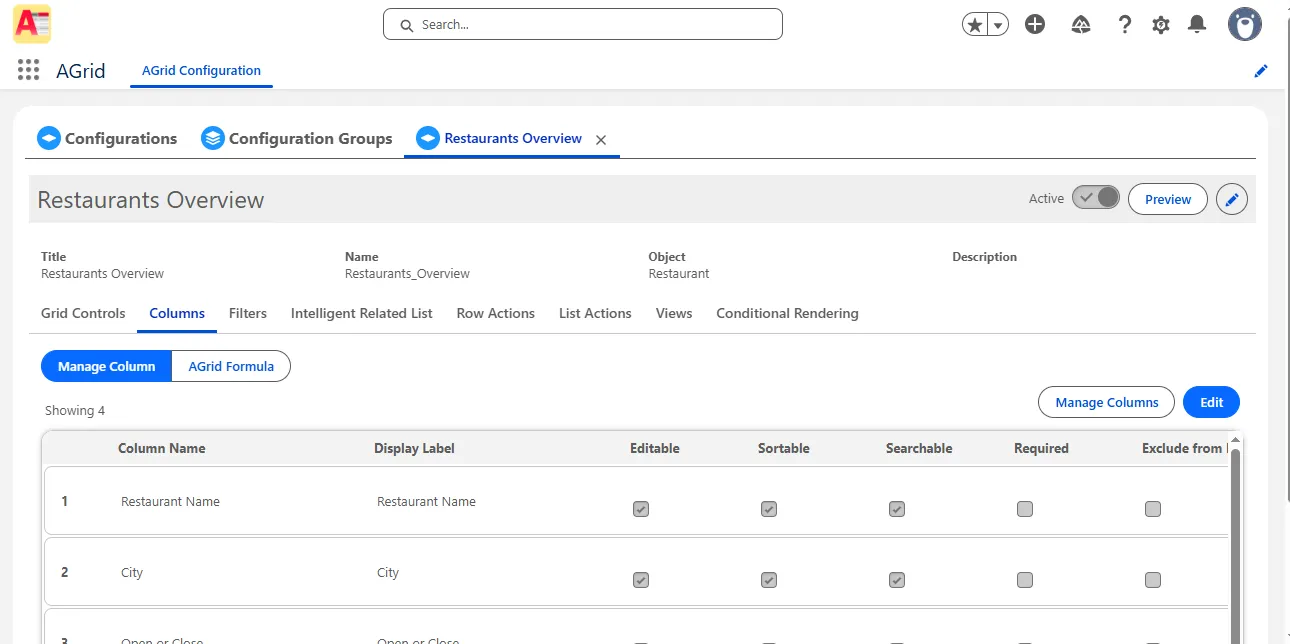The image size is (1290, 644).
Task: Open the Setup gear icon
Action: tap(1160, 25)
